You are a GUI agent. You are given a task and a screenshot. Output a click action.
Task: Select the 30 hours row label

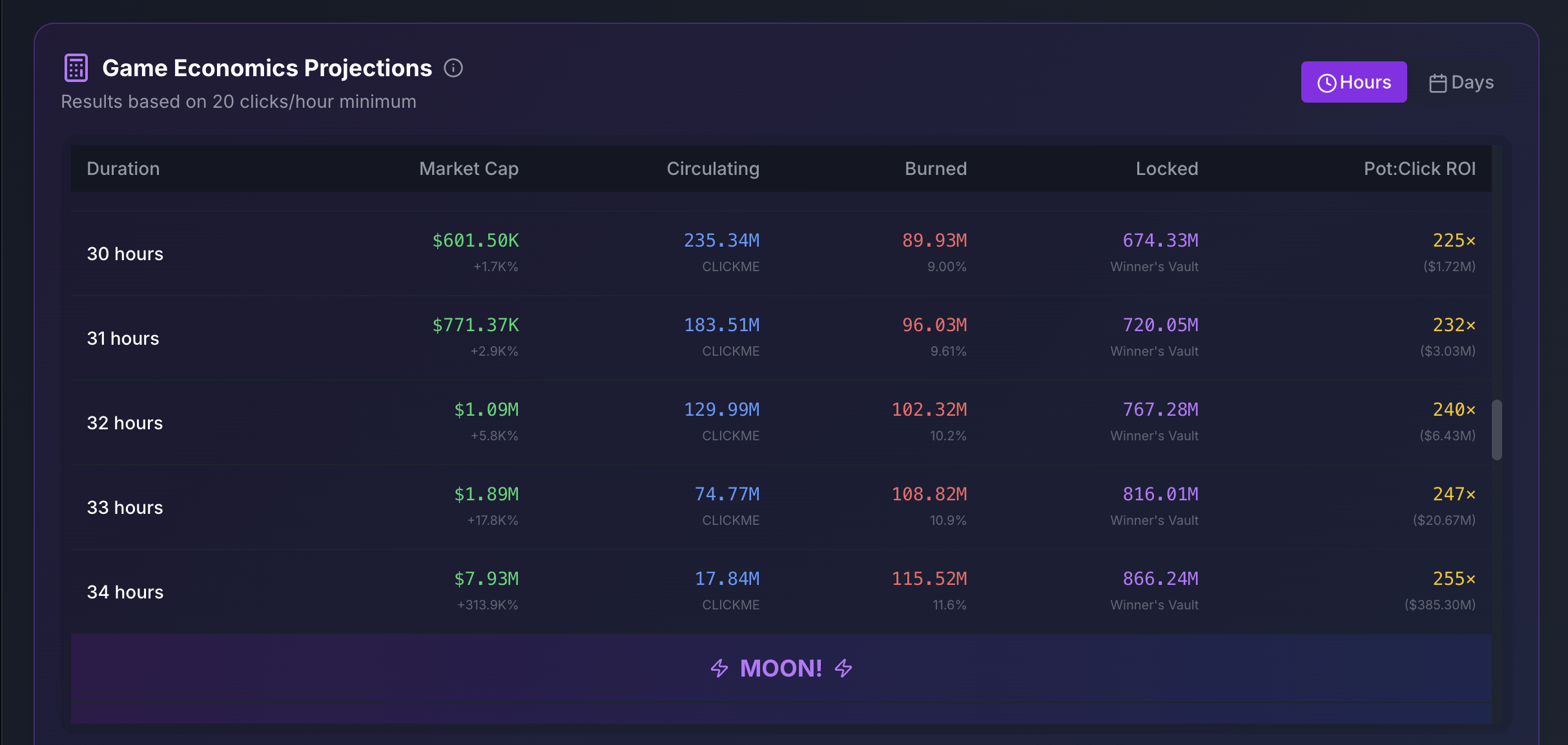[x=125, y=254]
